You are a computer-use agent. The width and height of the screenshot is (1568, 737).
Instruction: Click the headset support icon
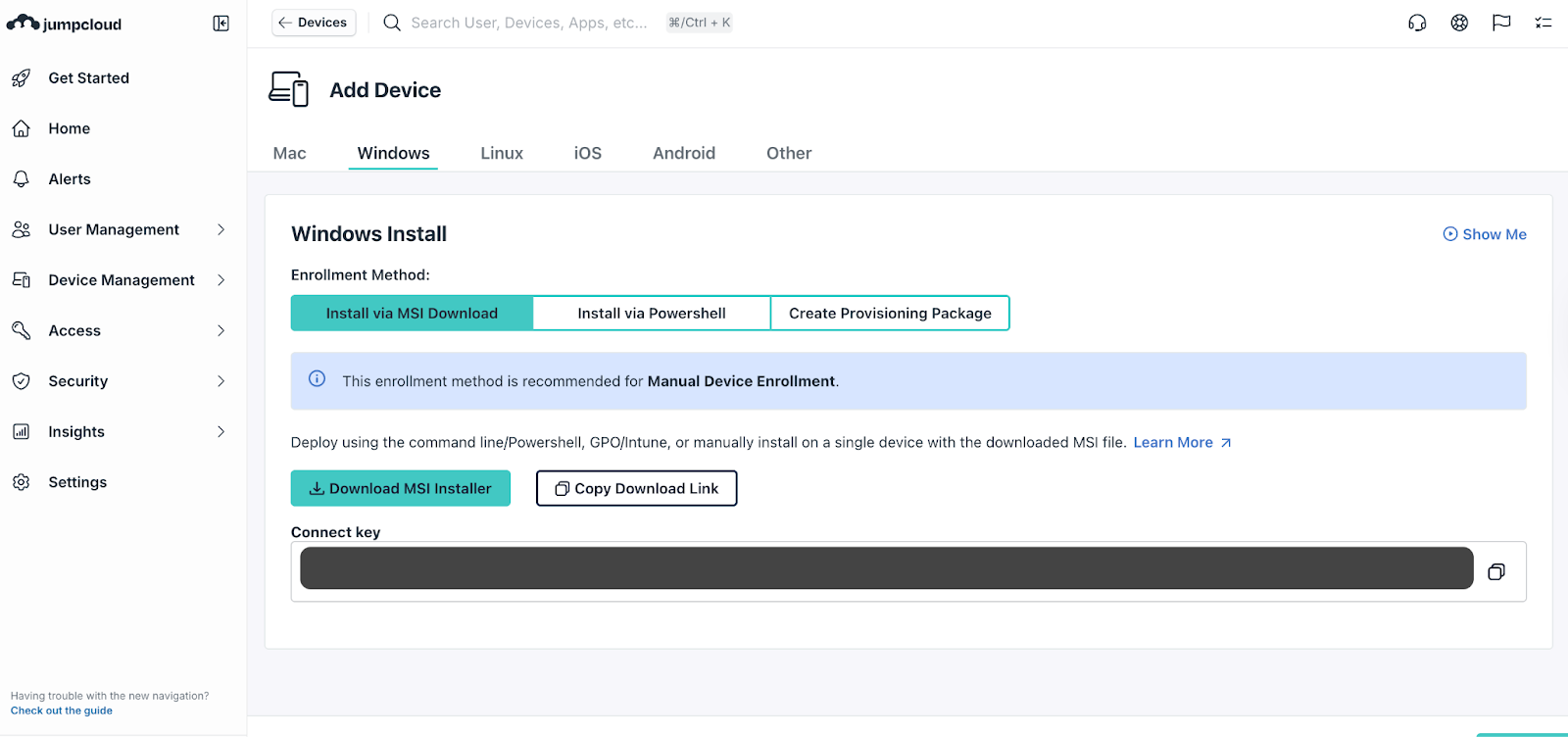(1417, 23)
